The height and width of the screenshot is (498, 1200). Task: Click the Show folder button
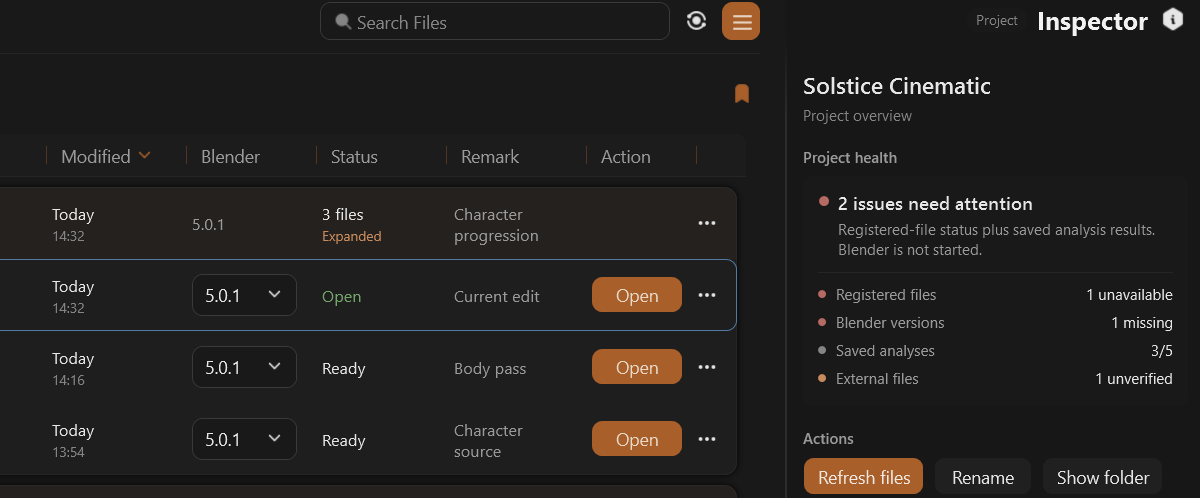(x=1103, y=477)
